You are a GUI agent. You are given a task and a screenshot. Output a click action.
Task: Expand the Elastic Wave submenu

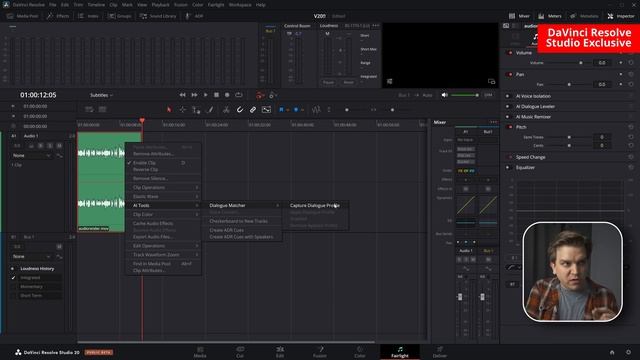(163, 196)
